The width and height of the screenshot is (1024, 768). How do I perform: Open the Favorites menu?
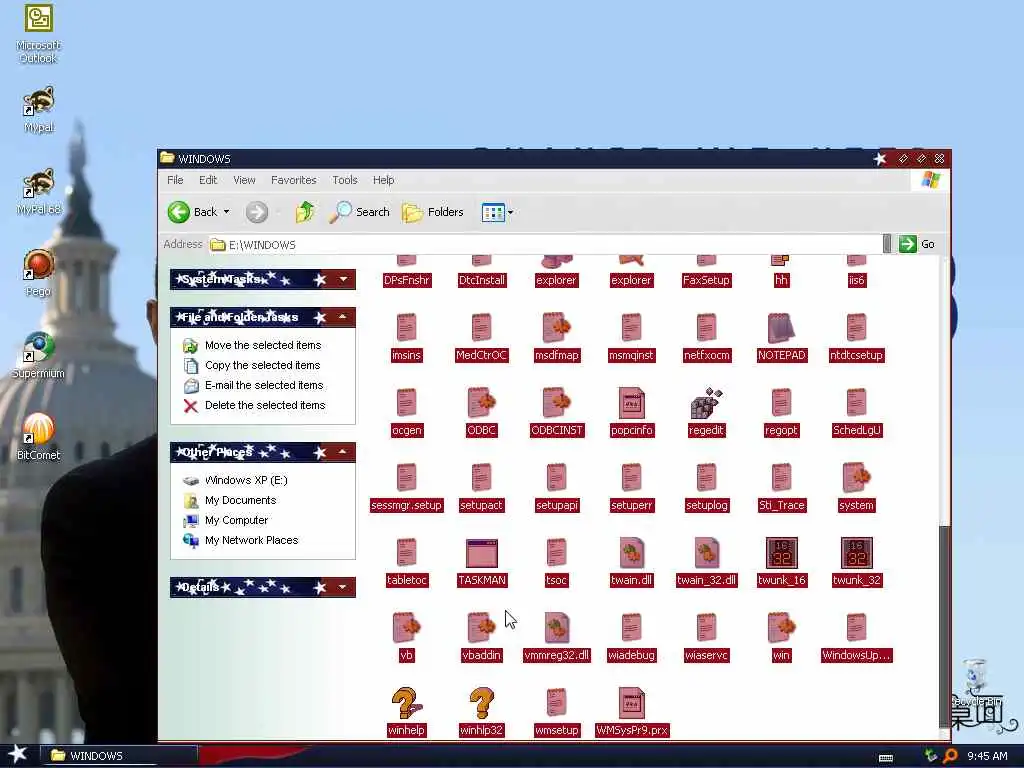click(x=293, y=180)
